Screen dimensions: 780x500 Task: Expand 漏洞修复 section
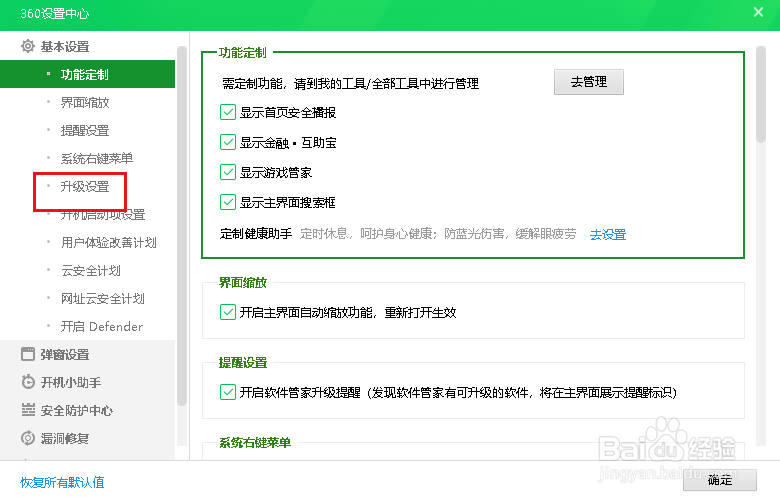coord(65,438)
